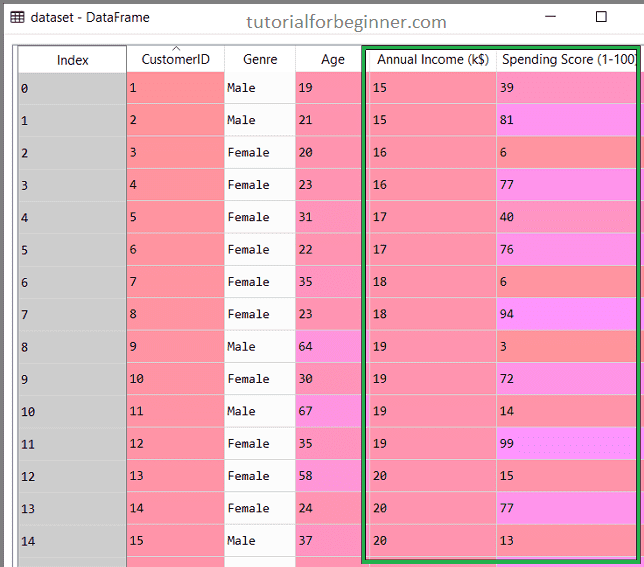Click the Genre column header
The image size is (644, 567).
pos(260,60)
